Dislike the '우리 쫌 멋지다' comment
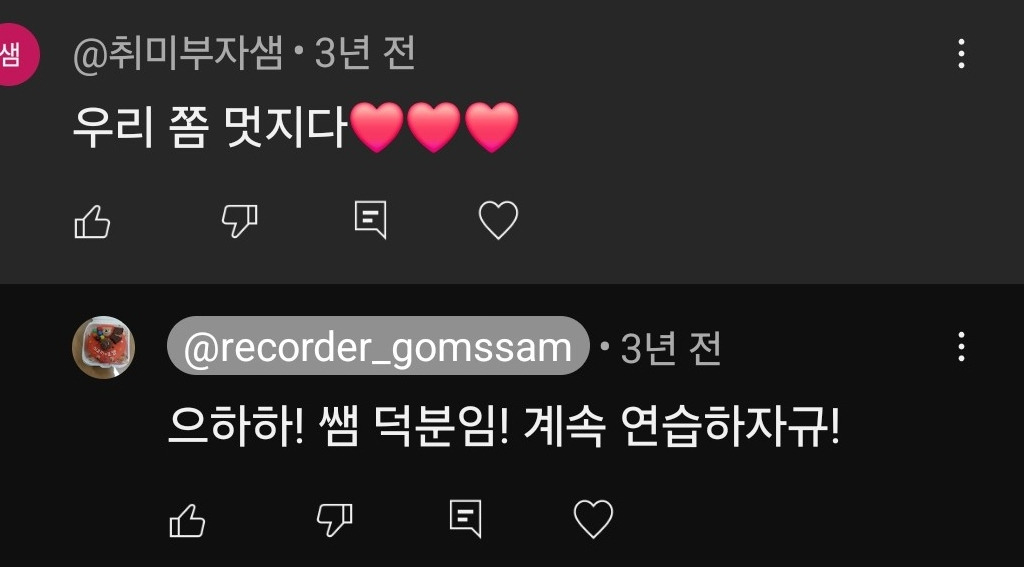1024x567 pixels. tap(240, 221)
